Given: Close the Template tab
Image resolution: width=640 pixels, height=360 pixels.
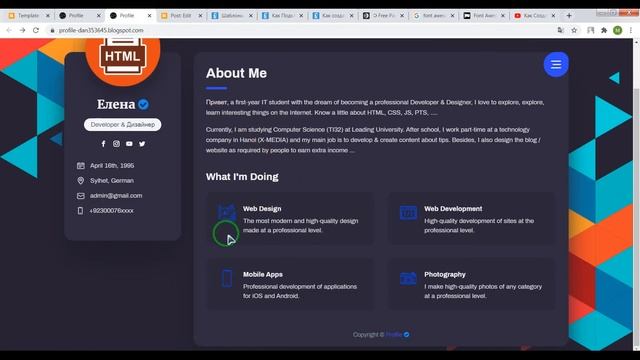Looking at the screenshot, I should tap(48, 16).
